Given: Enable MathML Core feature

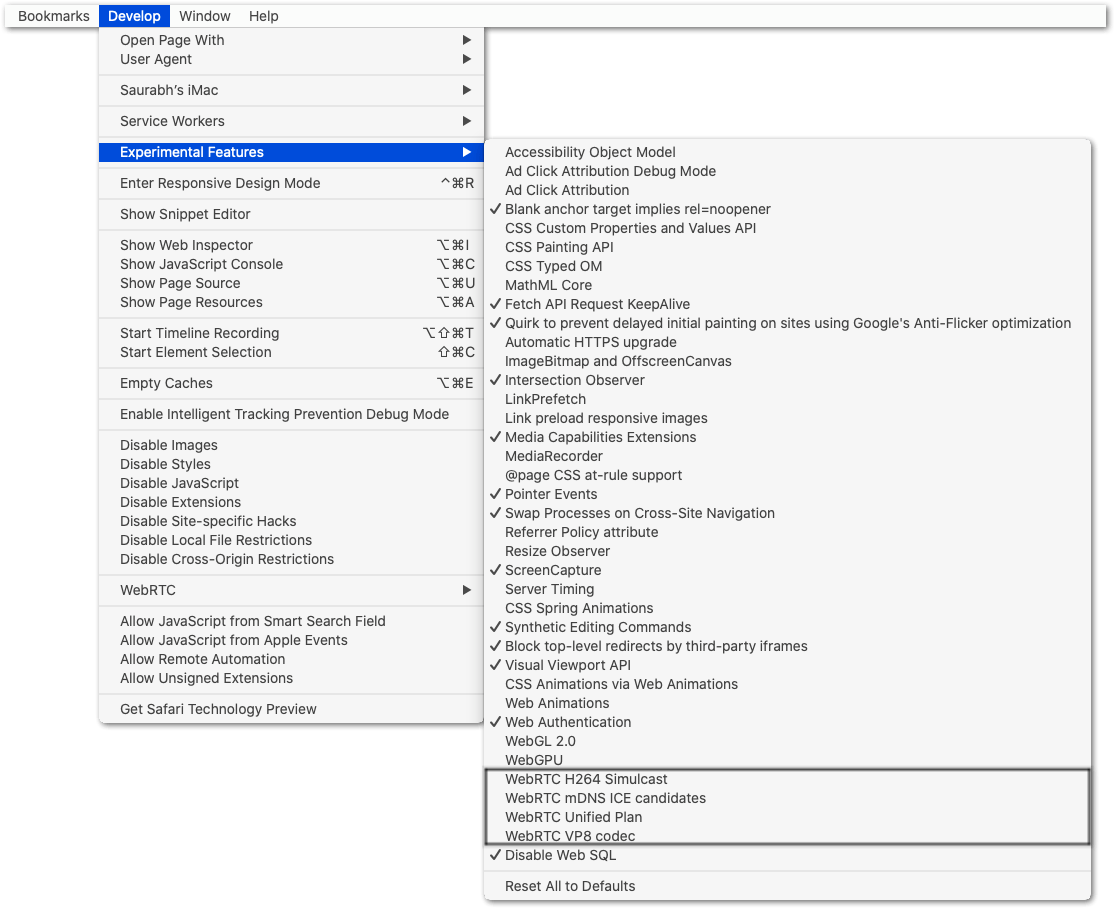Looking at the screenshot, I should coord(787,285).
